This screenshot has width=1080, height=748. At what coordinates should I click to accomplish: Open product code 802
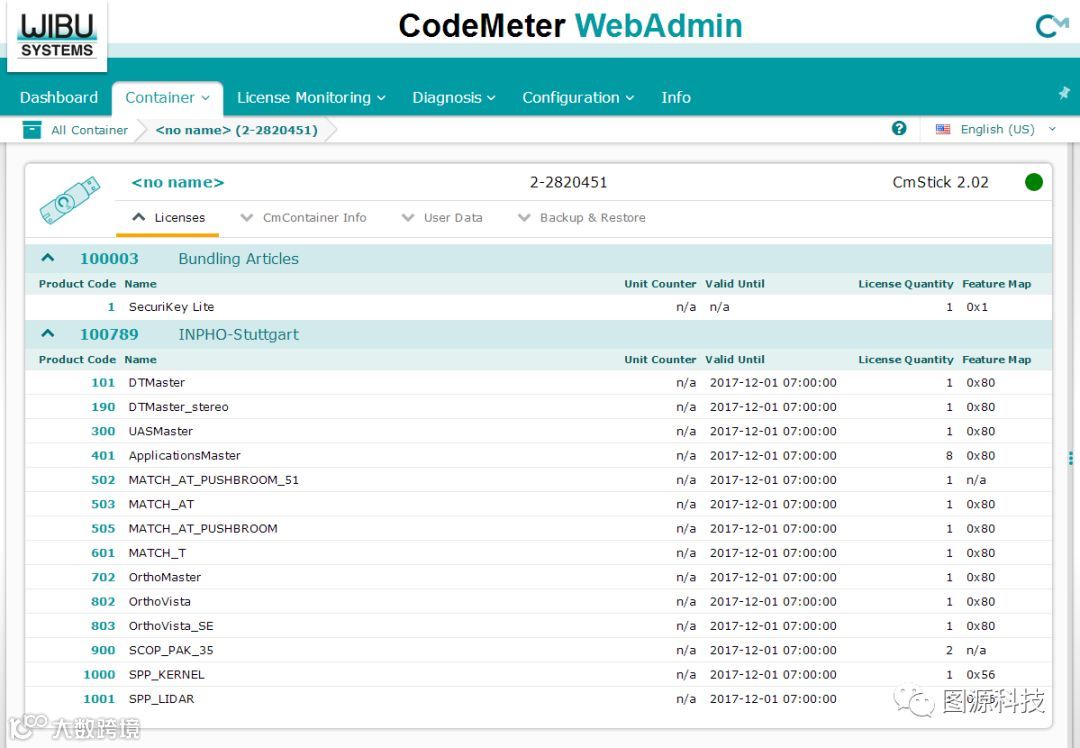click(103, 601)
